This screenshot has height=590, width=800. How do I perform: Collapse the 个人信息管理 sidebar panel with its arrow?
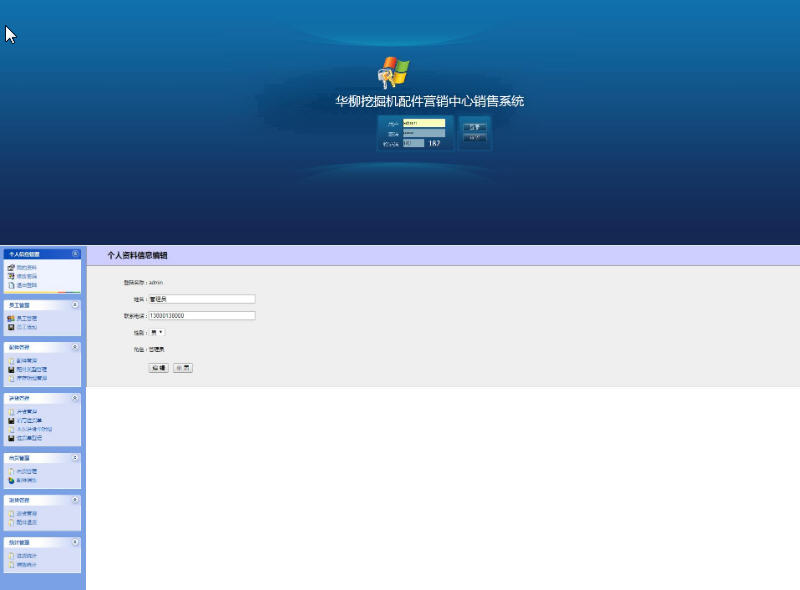coord(75,254)
